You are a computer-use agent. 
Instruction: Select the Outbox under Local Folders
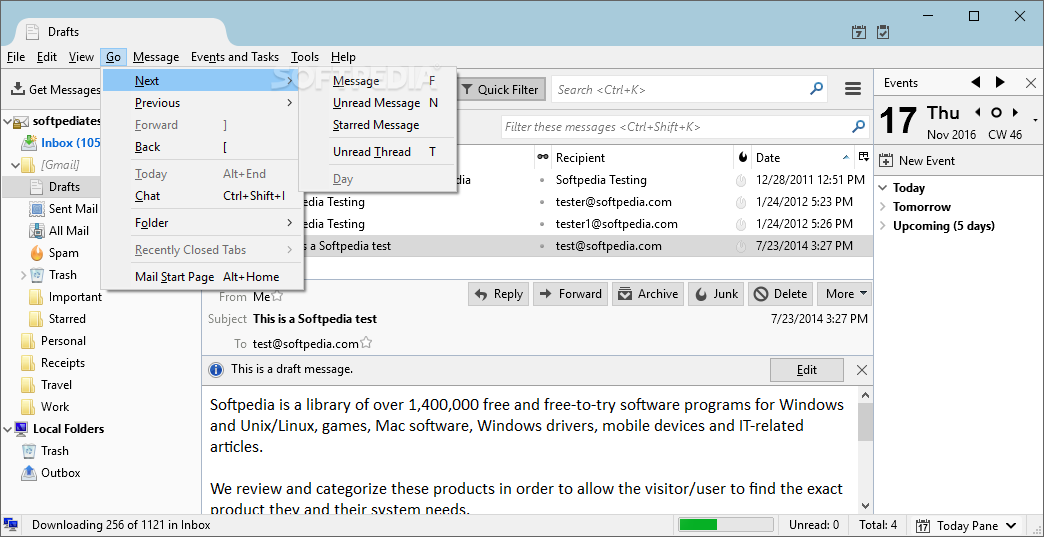(x=61, y=472)
